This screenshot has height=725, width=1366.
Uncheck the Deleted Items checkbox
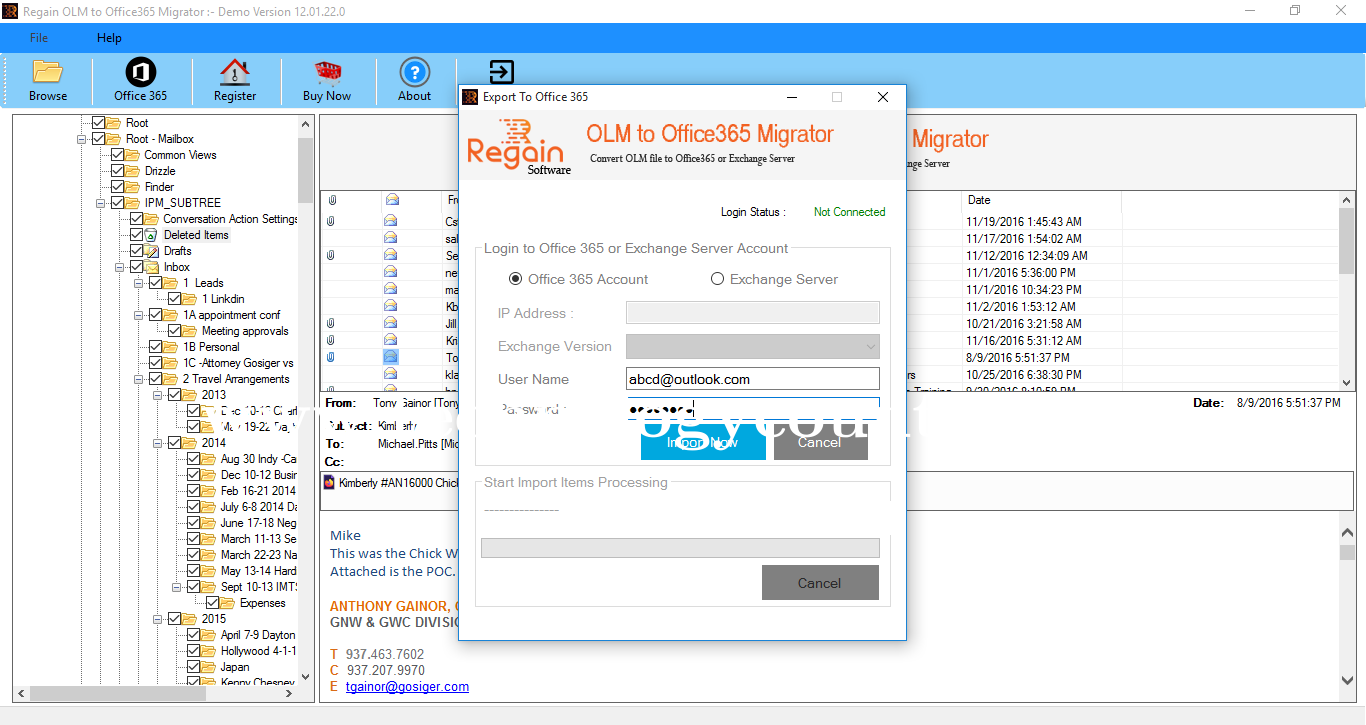click(x=137, y=235)
